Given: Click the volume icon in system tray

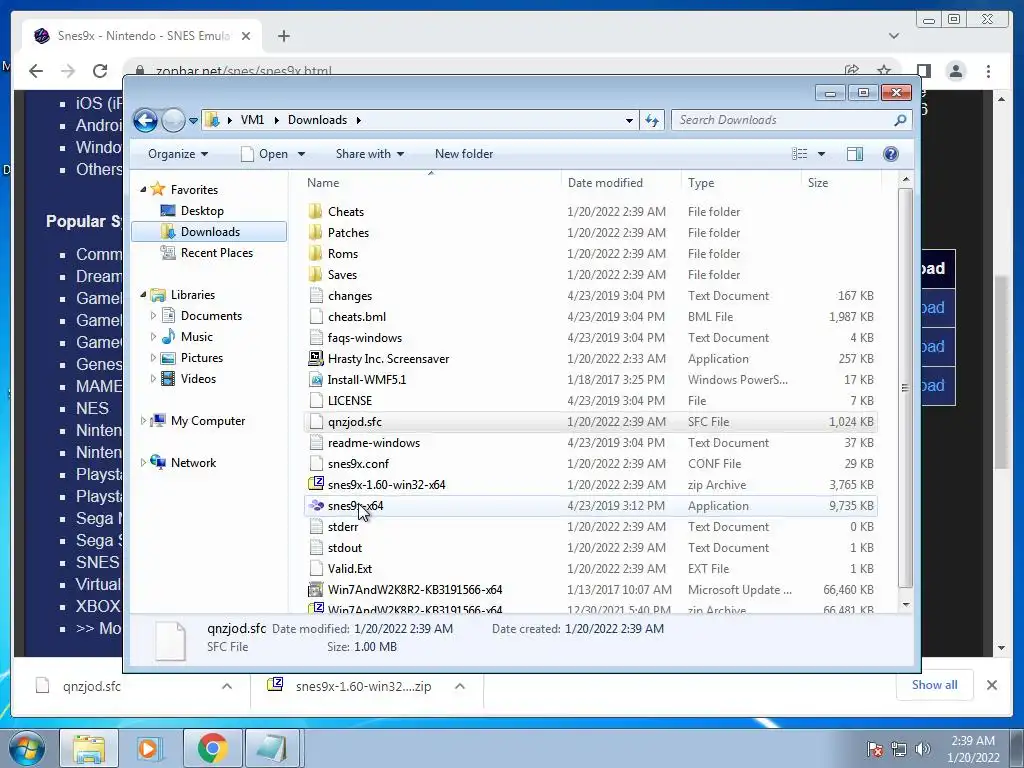Looking at the screenshot, I should [922, 748].
